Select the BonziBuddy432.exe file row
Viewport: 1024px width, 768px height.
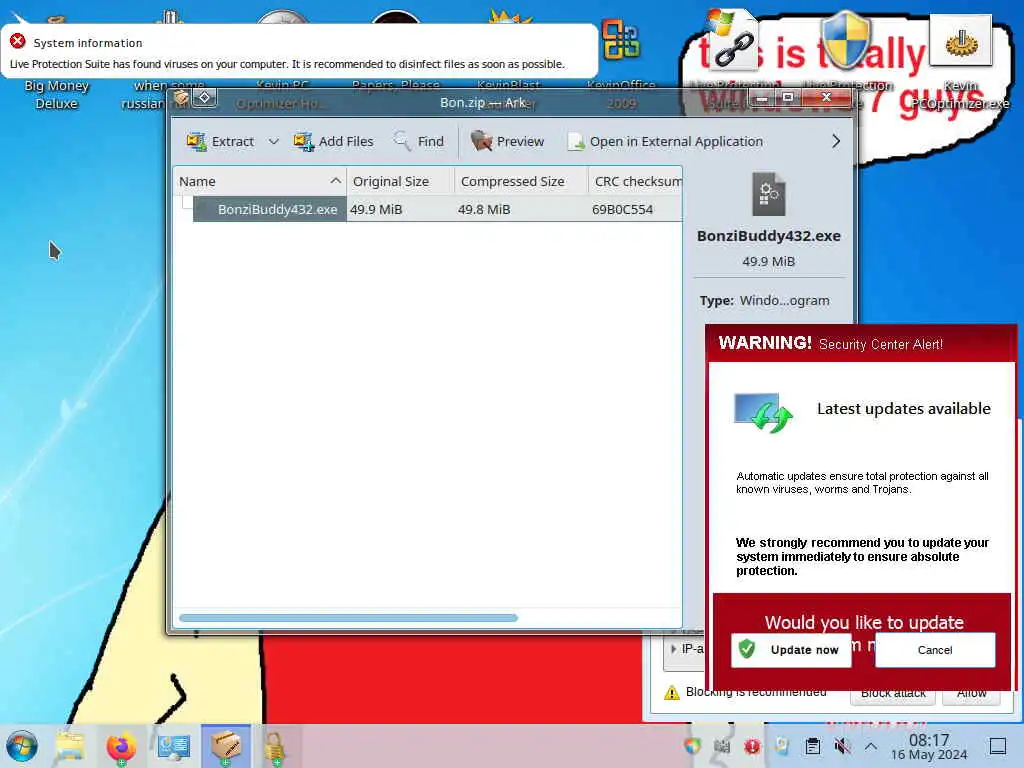[428, 209]
